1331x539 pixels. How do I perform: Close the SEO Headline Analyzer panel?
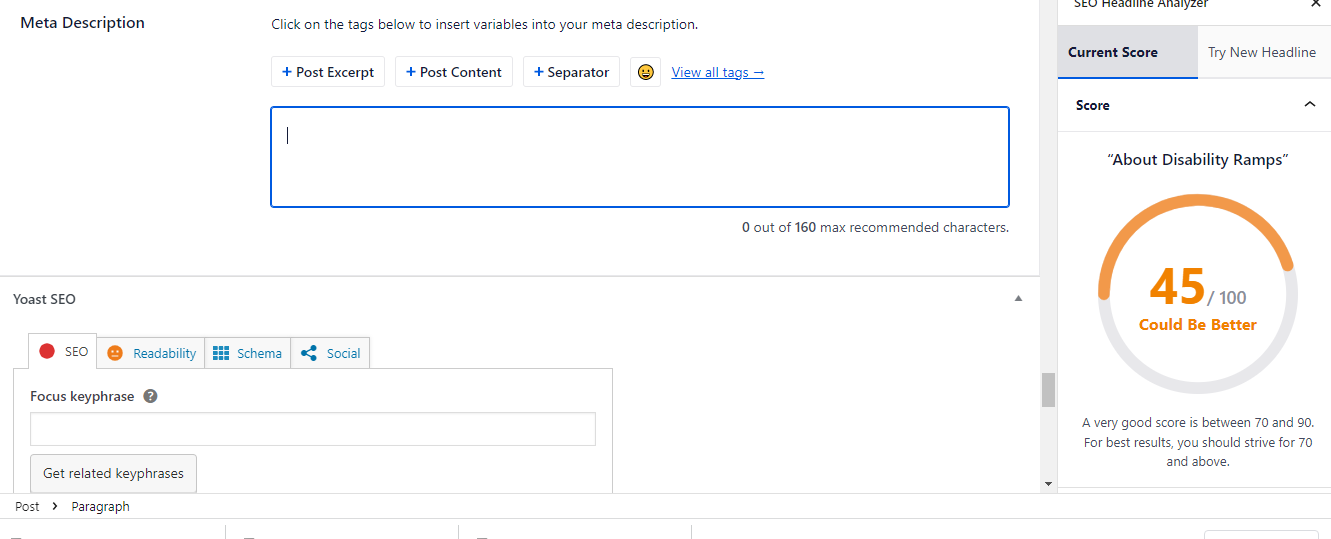click(1316, 4)
